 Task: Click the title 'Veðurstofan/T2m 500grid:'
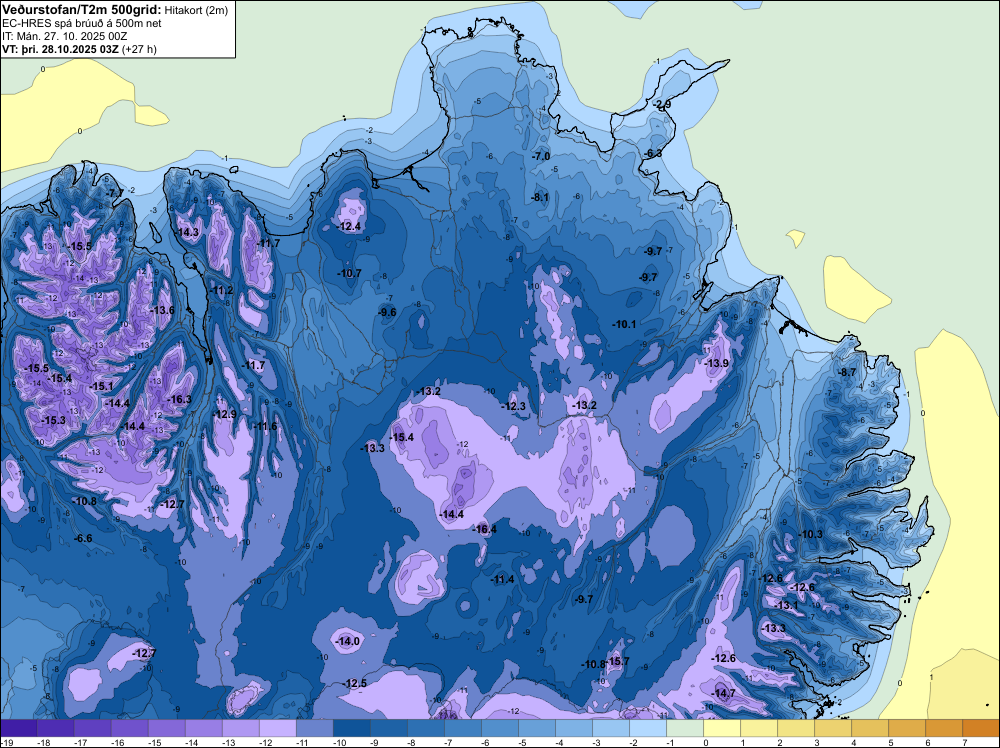point(82,10)
